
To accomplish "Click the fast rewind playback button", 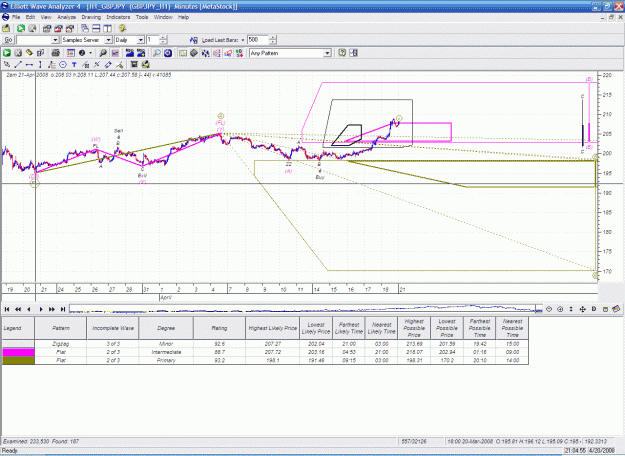I will (18, 309).
